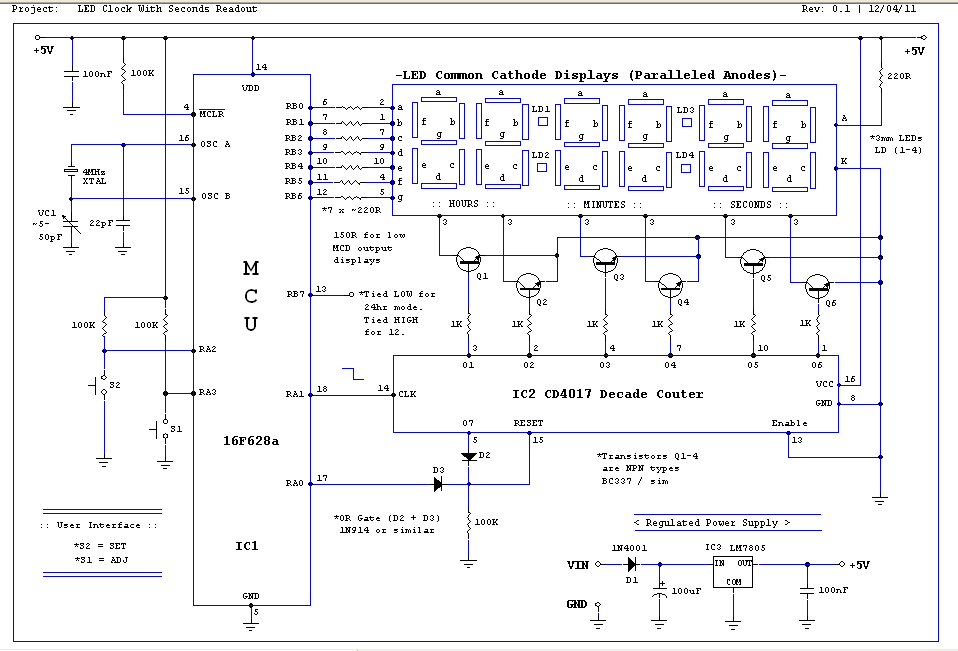This screenshot has width=958, height=651.
Task: Select the '16F628a' chip label
Action: click(x=250, y=440)
